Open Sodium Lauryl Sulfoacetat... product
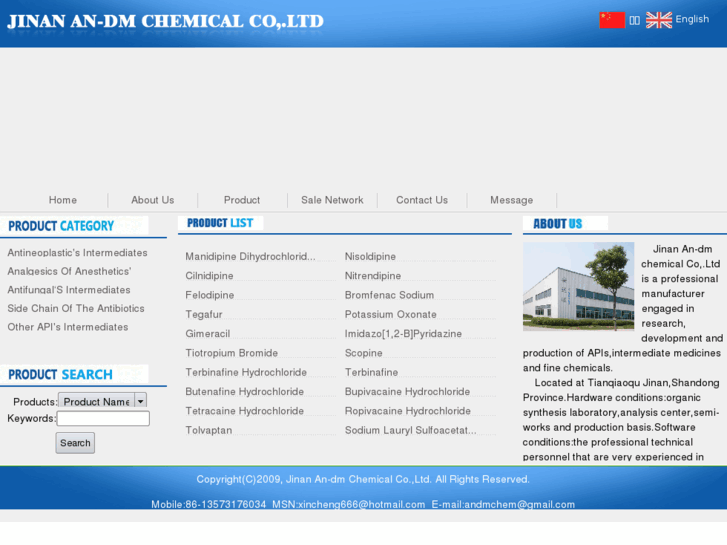 tap(410, 430)
